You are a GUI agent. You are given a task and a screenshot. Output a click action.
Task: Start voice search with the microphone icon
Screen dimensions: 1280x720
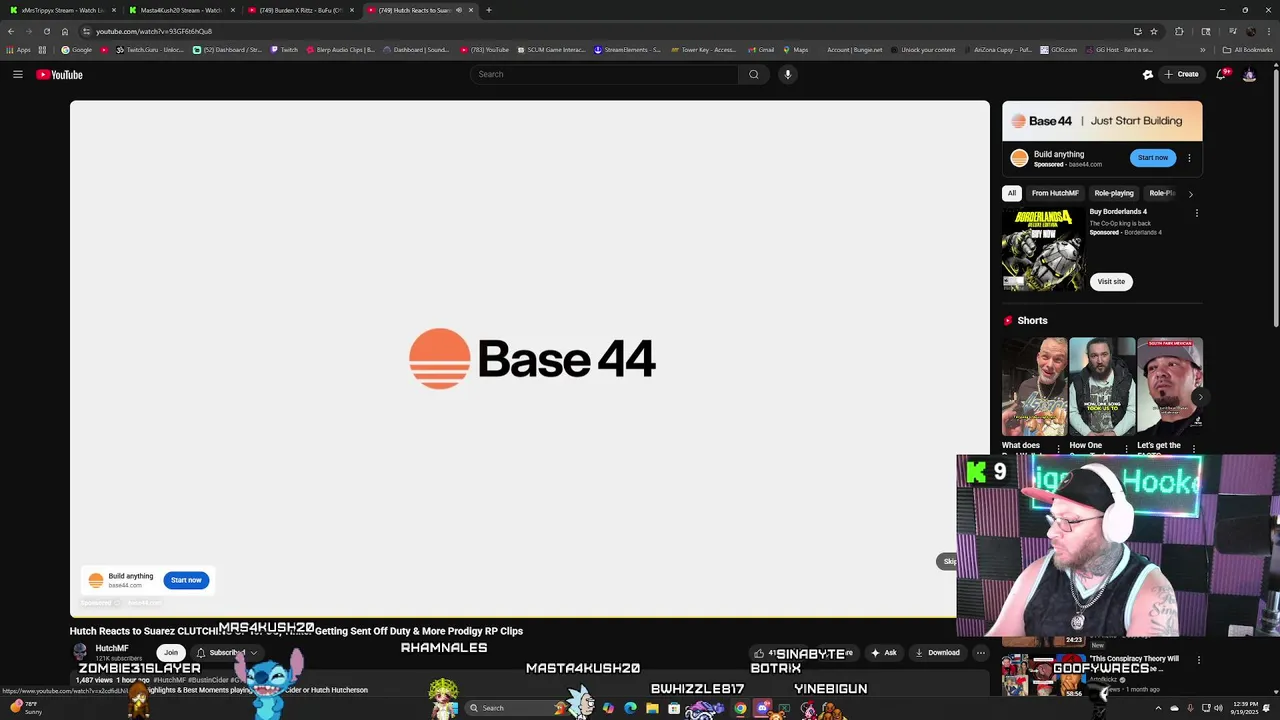pyautogui.click(x=788, y=74)
